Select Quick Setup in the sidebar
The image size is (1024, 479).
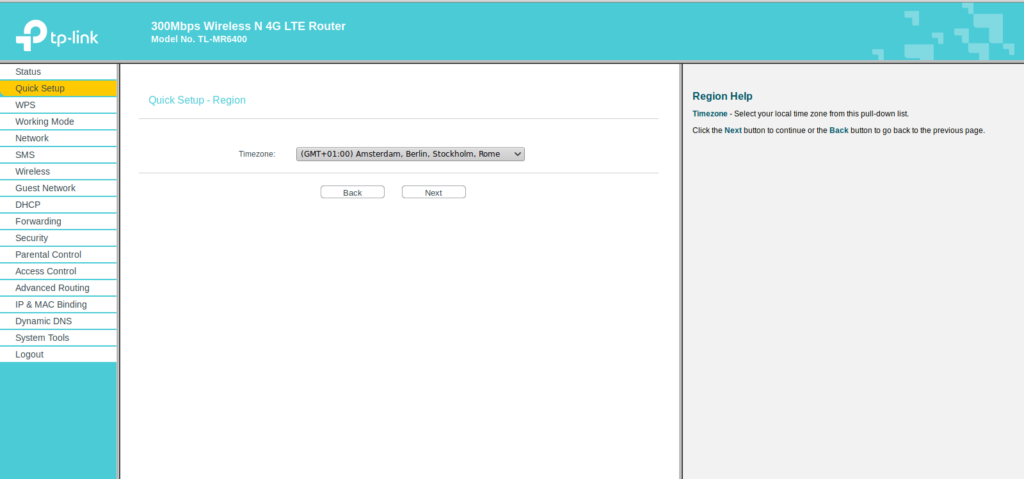pyautogui.click(x=40, y=88)
